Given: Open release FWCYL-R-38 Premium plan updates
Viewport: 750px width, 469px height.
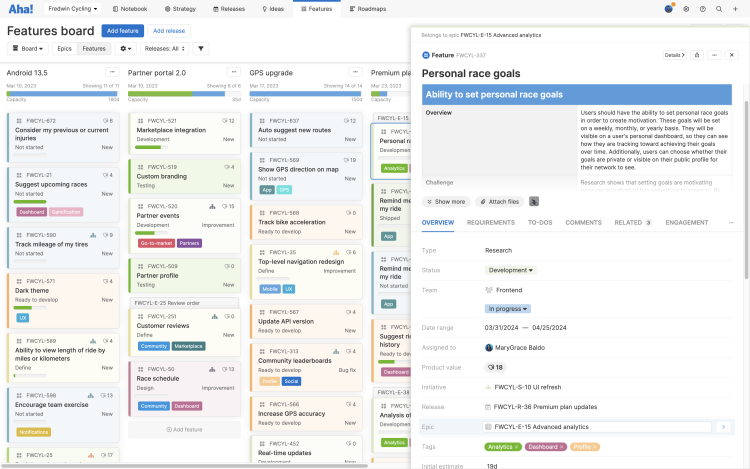Looking at the screenshot, I should (x=541, y=407).
